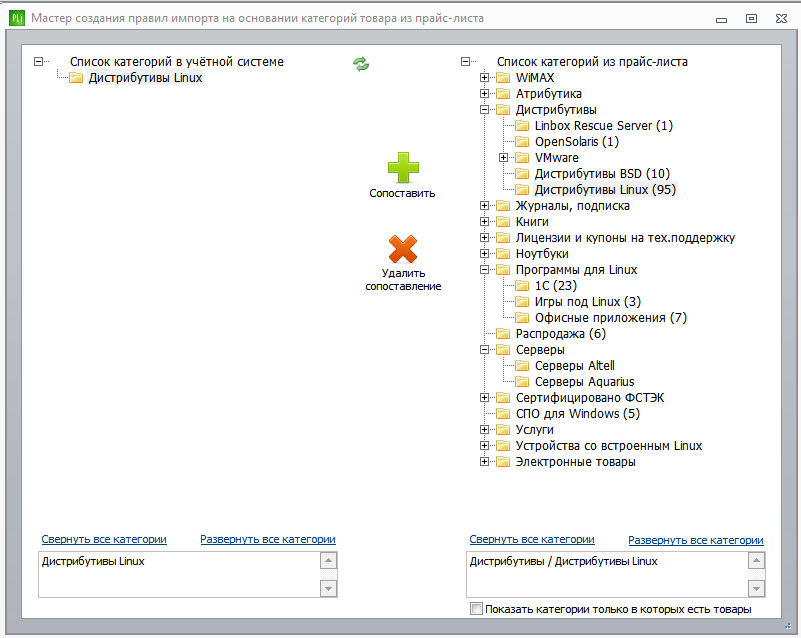801x638 pixels.
Task: Click the PLi application icon in title bar
Action: coord(17,18)
